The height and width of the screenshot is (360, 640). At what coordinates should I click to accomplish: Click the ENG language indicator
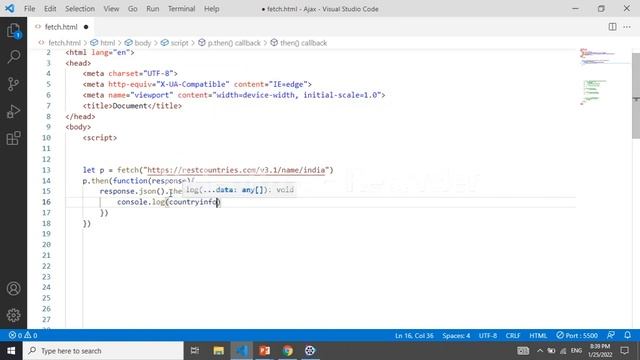click(x=576, y=351)
